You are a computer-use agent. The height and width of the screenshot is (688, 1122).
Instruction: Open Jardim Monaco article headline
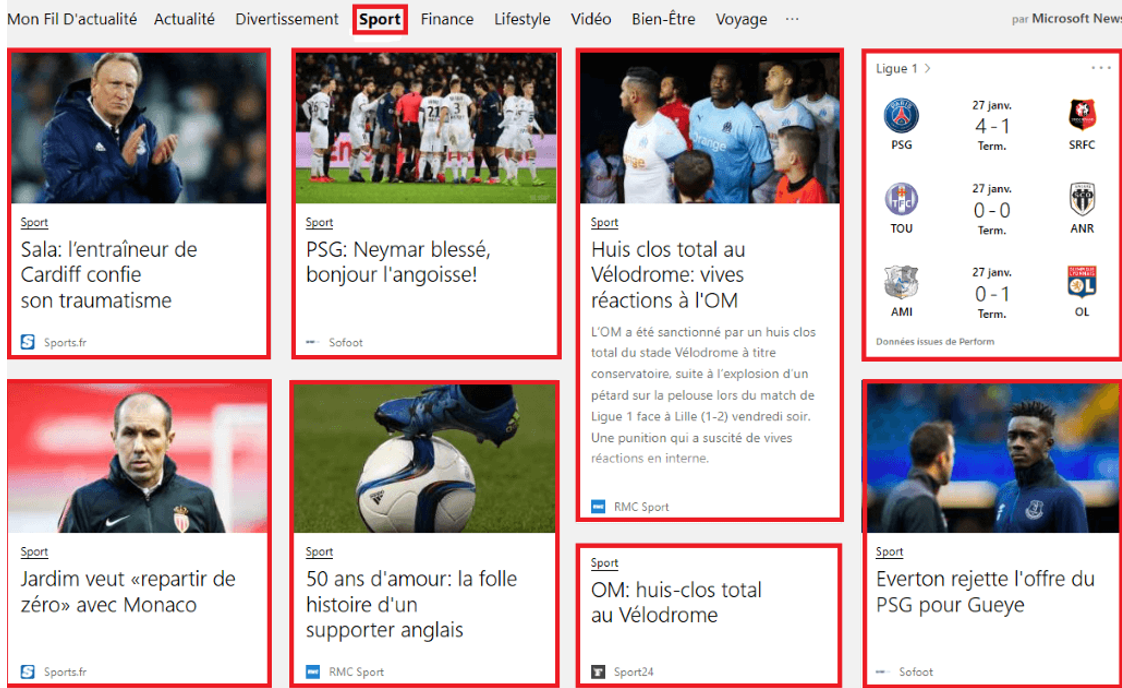(127, 591)
